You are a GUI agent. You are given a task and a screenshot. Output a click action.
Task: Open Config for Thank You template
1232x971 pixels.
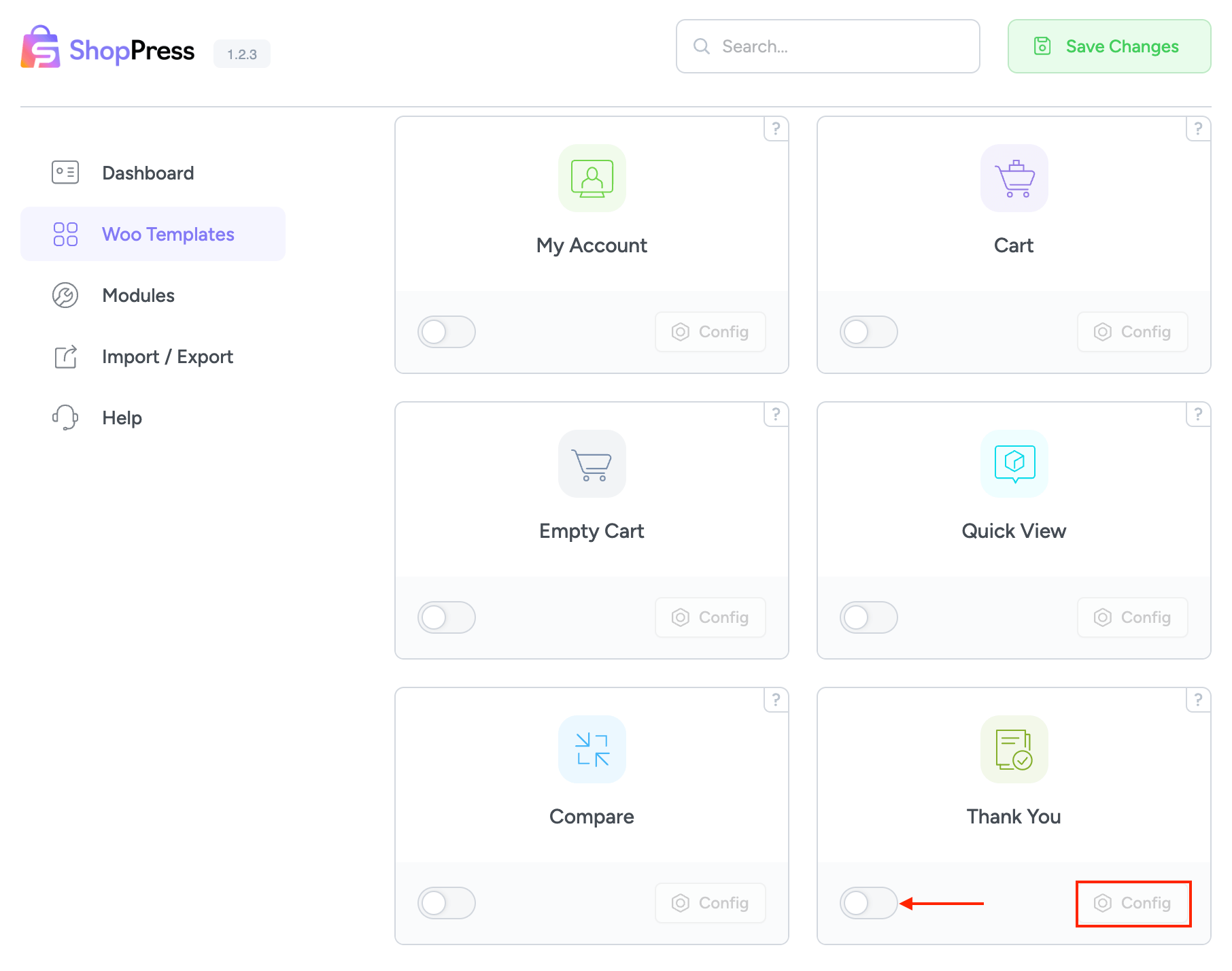point(1133,903)
